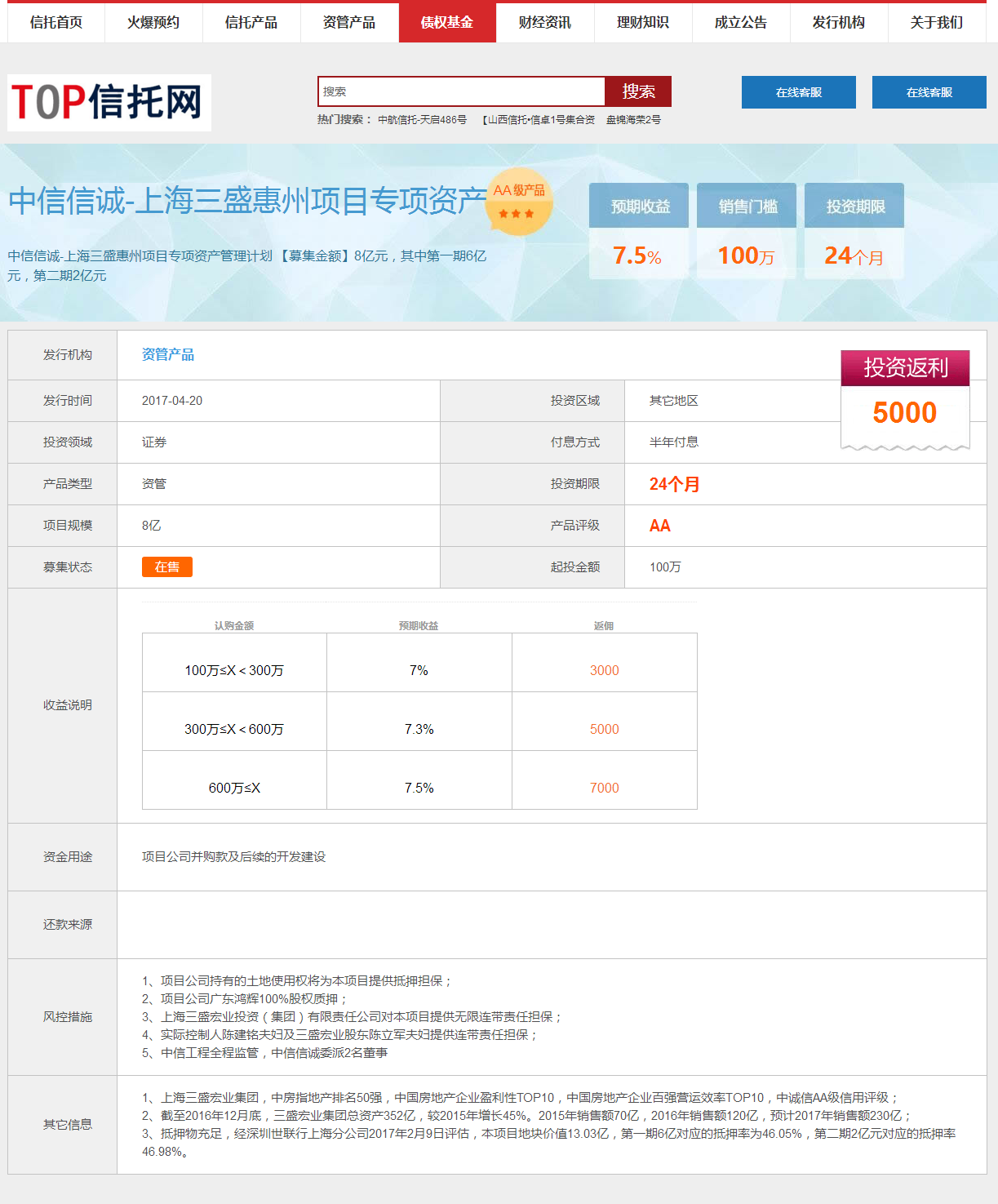
Task: Click the first 在线客服 button
Action: pos(799,92)
